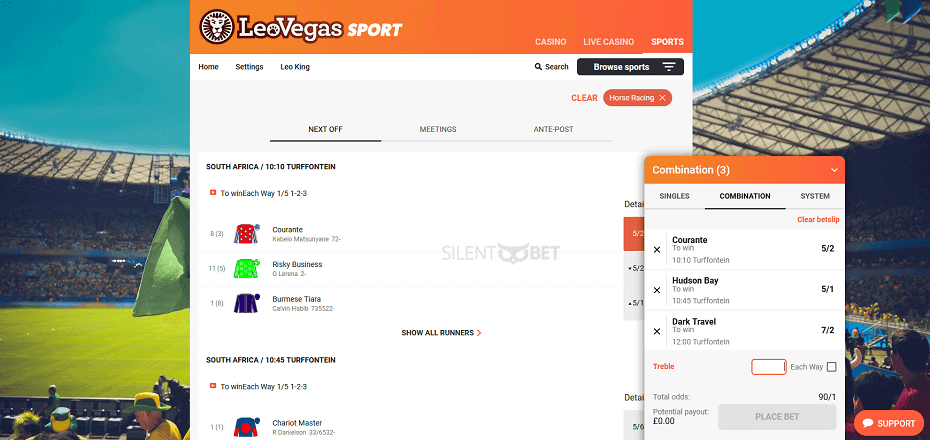Image resolution: width=930 pixels, height=440 pixels.
Task: Click Clear betslip
Action: point(818,219)
